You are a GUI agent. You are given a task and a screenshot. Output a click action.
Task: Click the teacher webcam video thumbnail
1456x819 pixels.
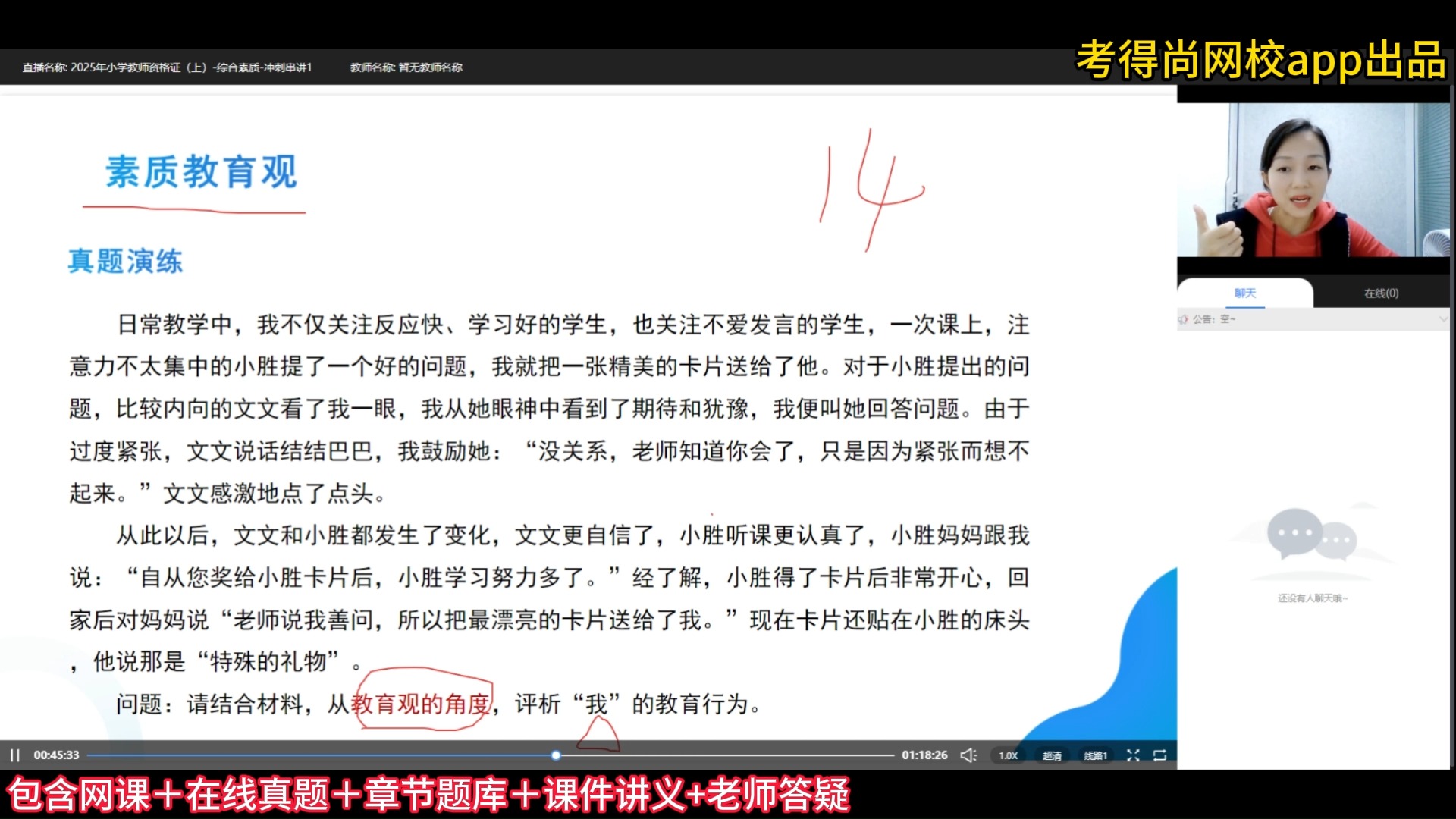tap(1313, 180)
